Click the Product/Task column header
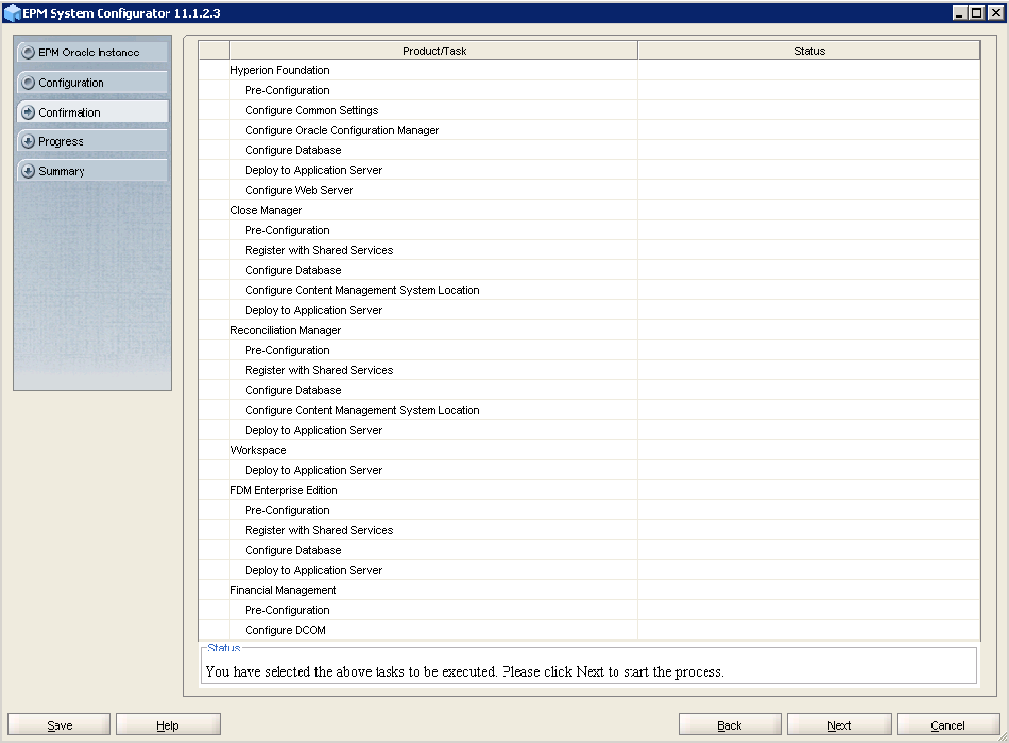This screenshot has height=743, width=1009. point(434,51)
